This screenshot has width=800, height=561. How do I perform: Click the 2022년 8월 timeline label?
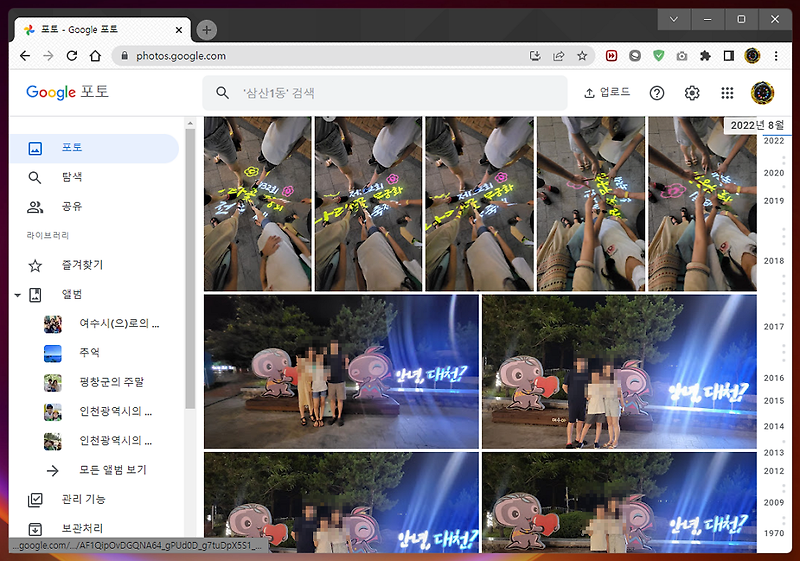pyautogui.click(x=757, y=125)
